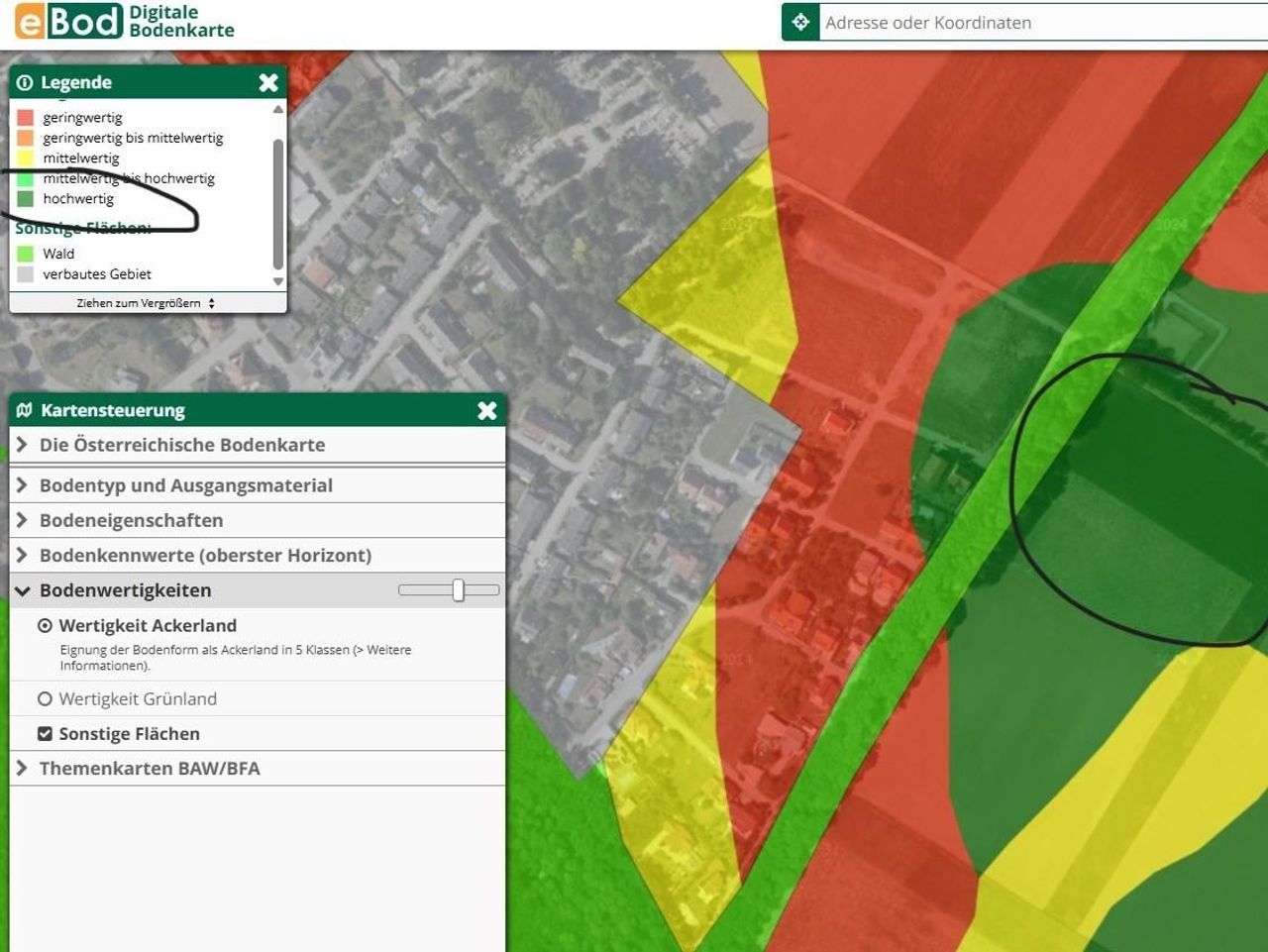Click the Wald light green legend swatch

point(26,254)
